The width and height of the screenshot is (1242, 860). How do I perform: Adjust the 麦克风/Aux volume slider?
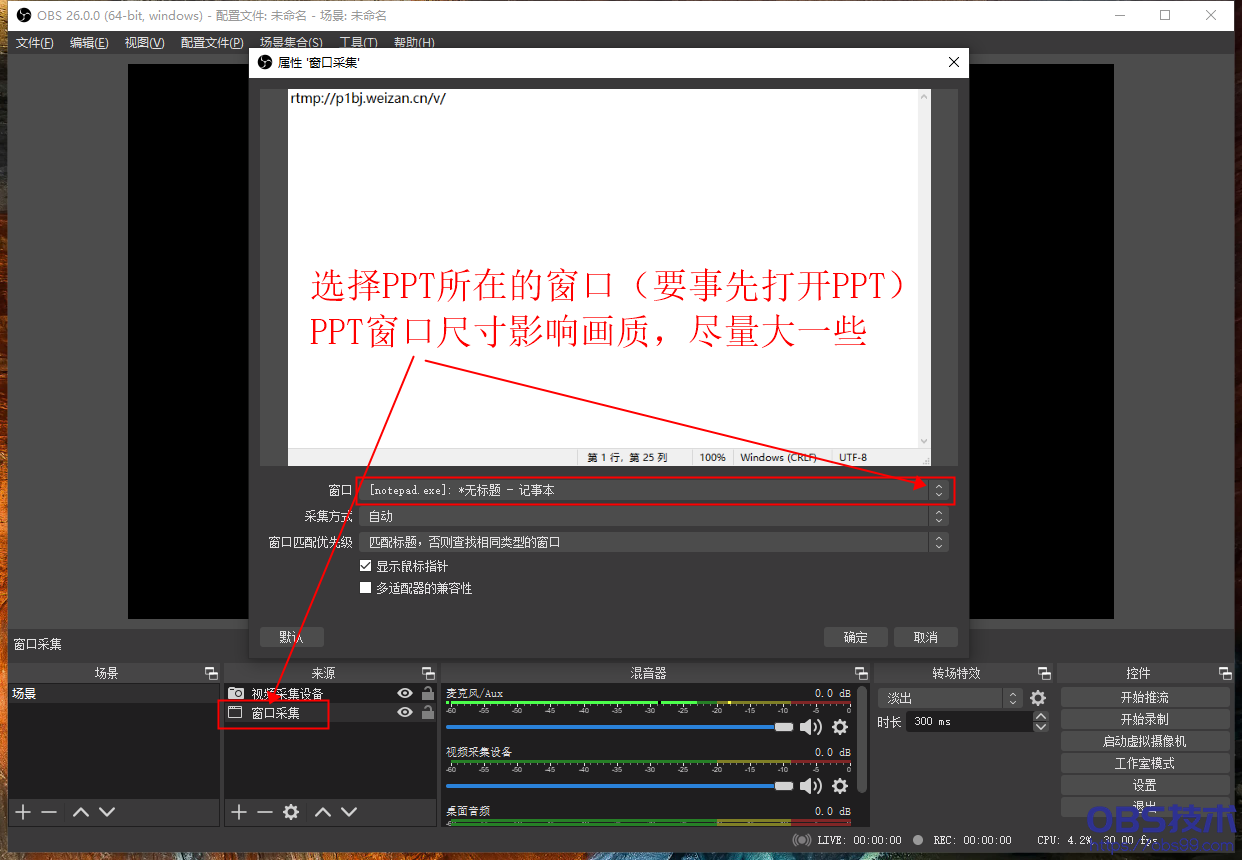point(620,727)
